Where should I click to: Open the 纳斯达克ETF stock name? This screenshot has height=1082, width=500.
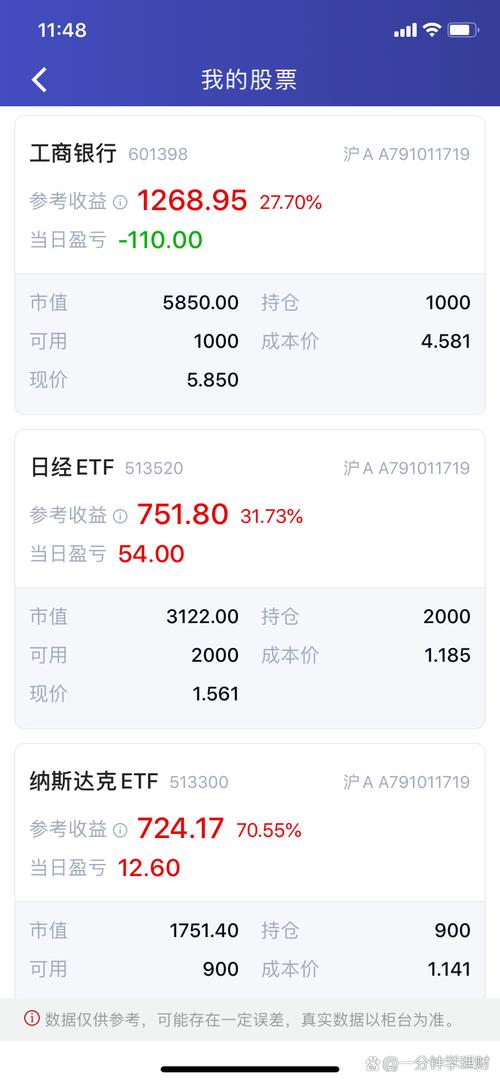(94, 781)
